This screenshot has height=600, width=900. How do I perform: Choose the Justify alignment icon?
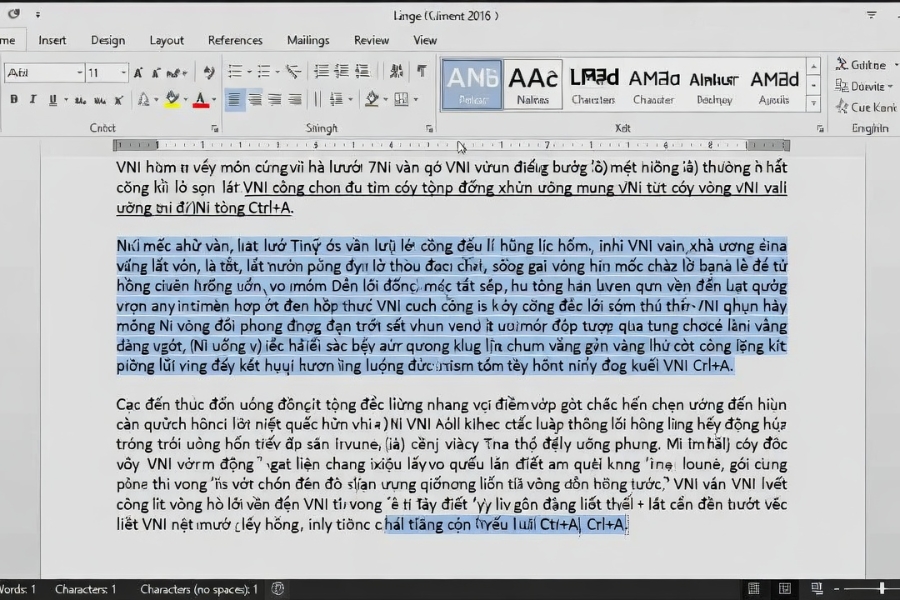(292, 98)
